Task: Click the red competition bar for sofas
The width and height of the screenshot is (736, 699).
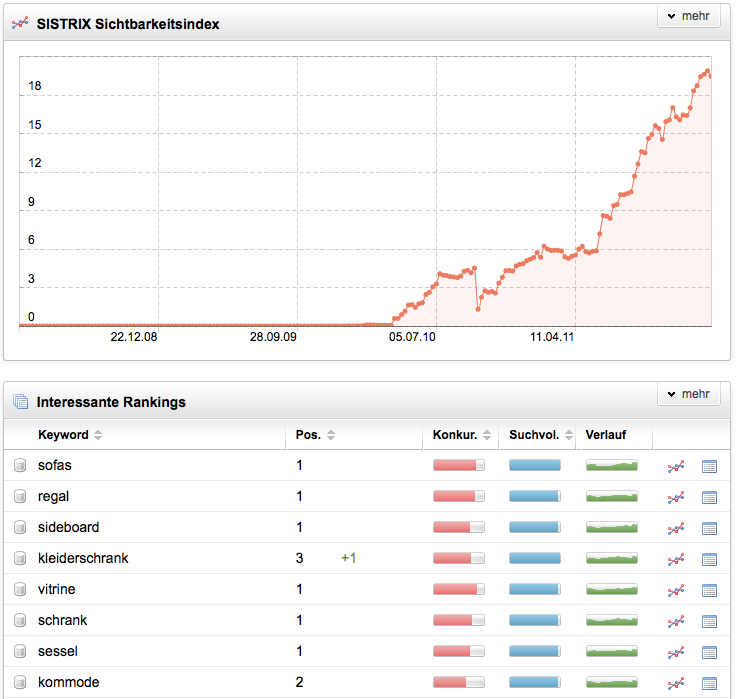Action: point(458,465)
